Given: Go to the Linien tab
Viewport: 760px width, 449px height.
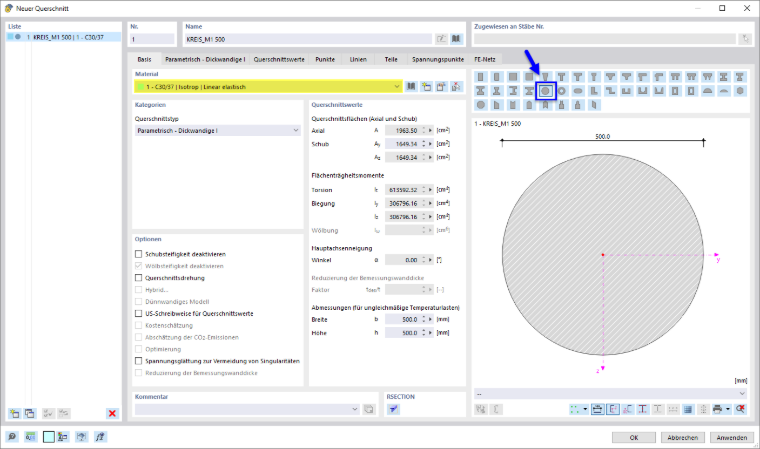Looking at the screenshot, I should [x=358, y=59].
